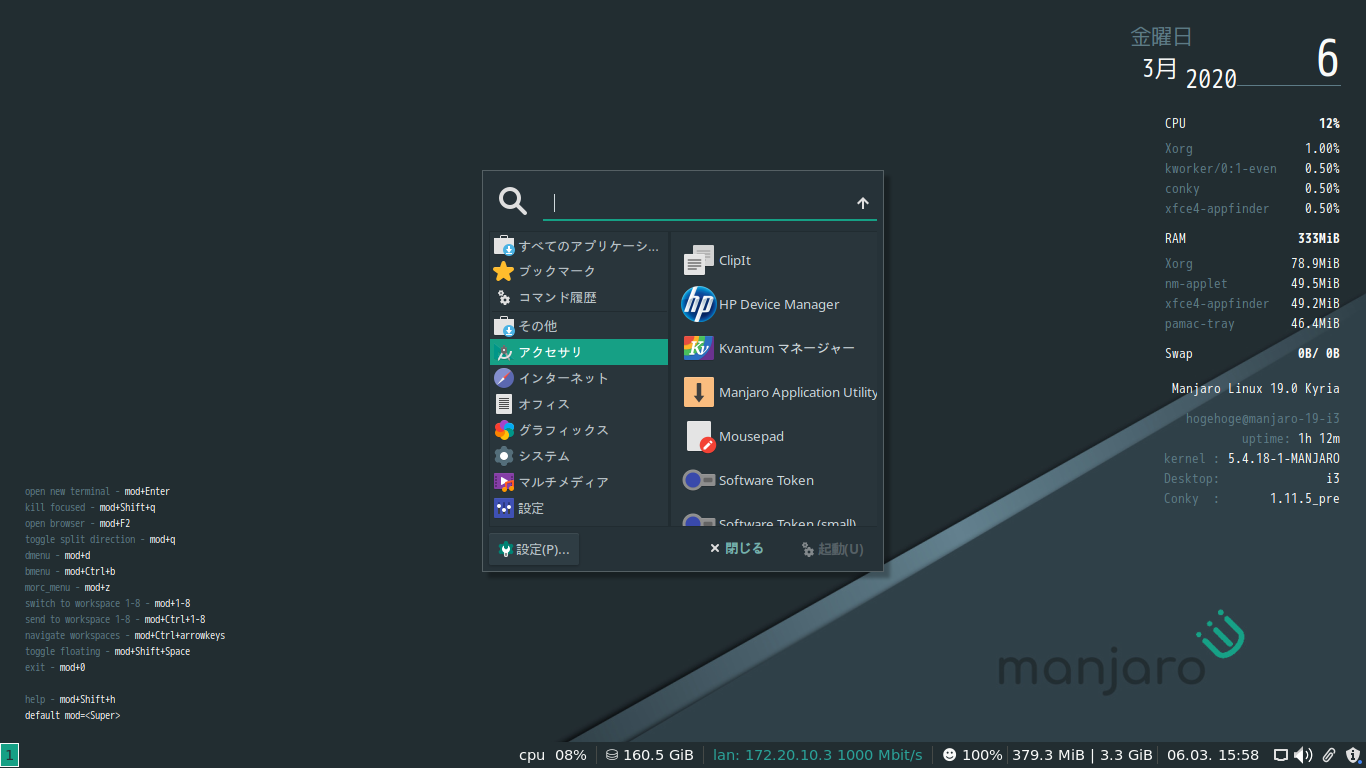The image size is (1366, 768).
Task: Click the 起動(U) launch button
Action: coord(833,549)
